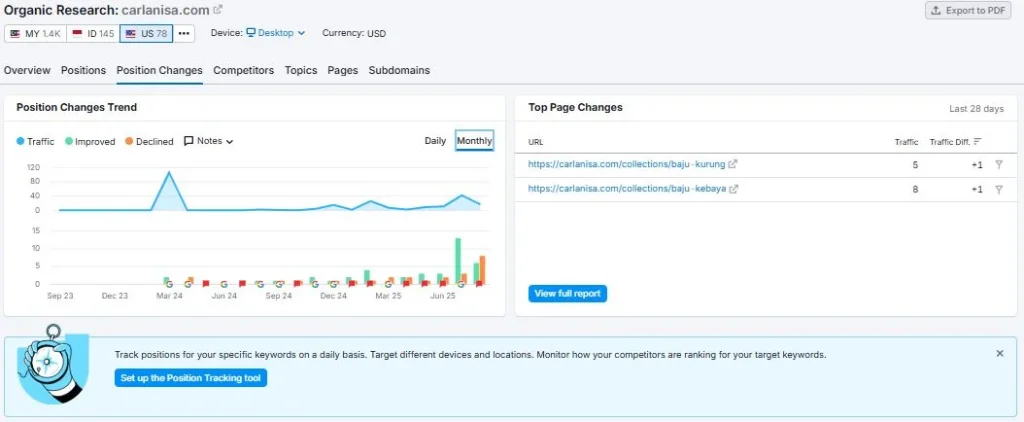Toggle the Improved legend series
Image resolution: width=1024 pixels, height=422 pixels.
pos(90,141)
